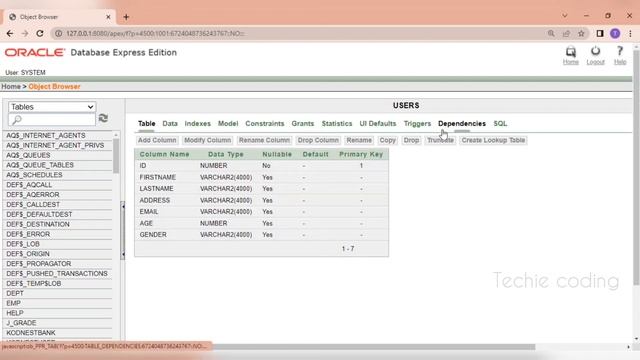Image resolution: width=640 pixels, height=360 pixels.
Task: Click the Drop Column button
Action: [318, 140]
